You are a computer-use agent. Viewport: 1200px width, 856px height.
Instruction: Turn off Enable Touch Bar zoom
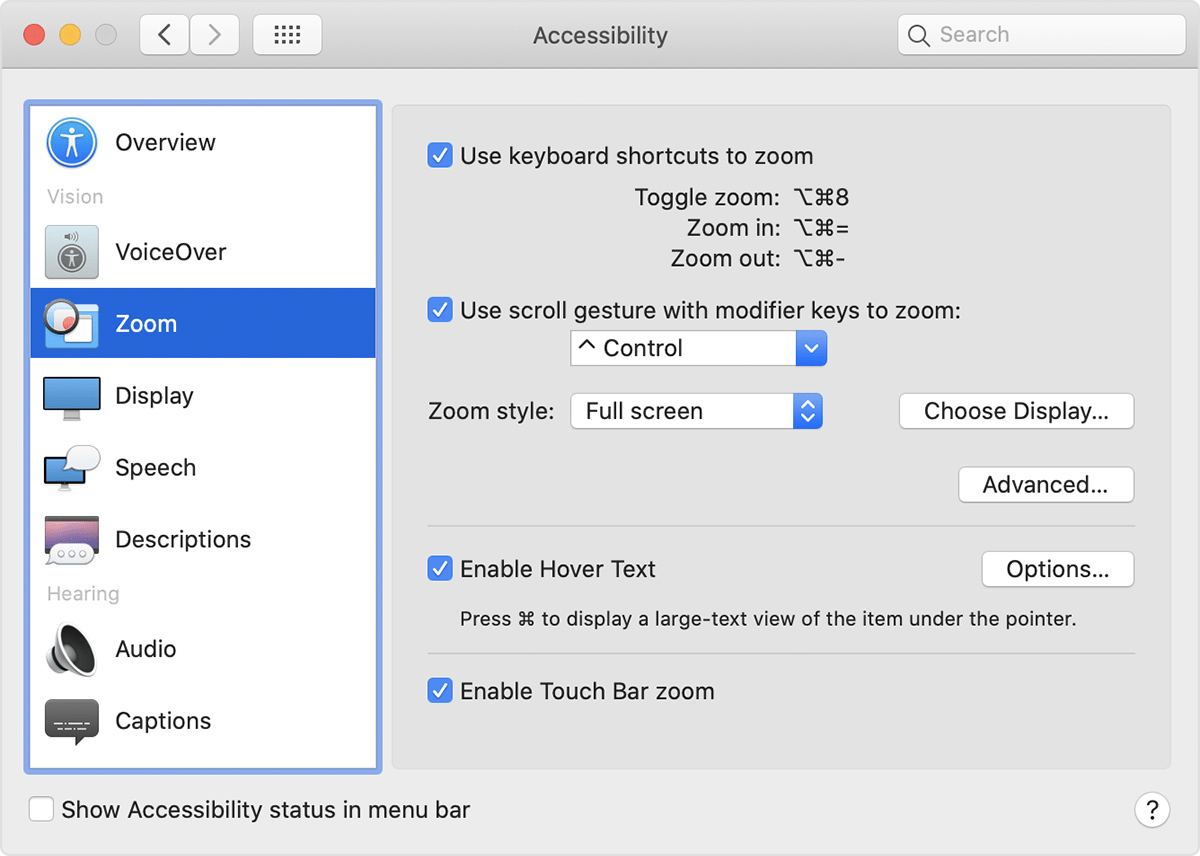(x=440, y=691)
